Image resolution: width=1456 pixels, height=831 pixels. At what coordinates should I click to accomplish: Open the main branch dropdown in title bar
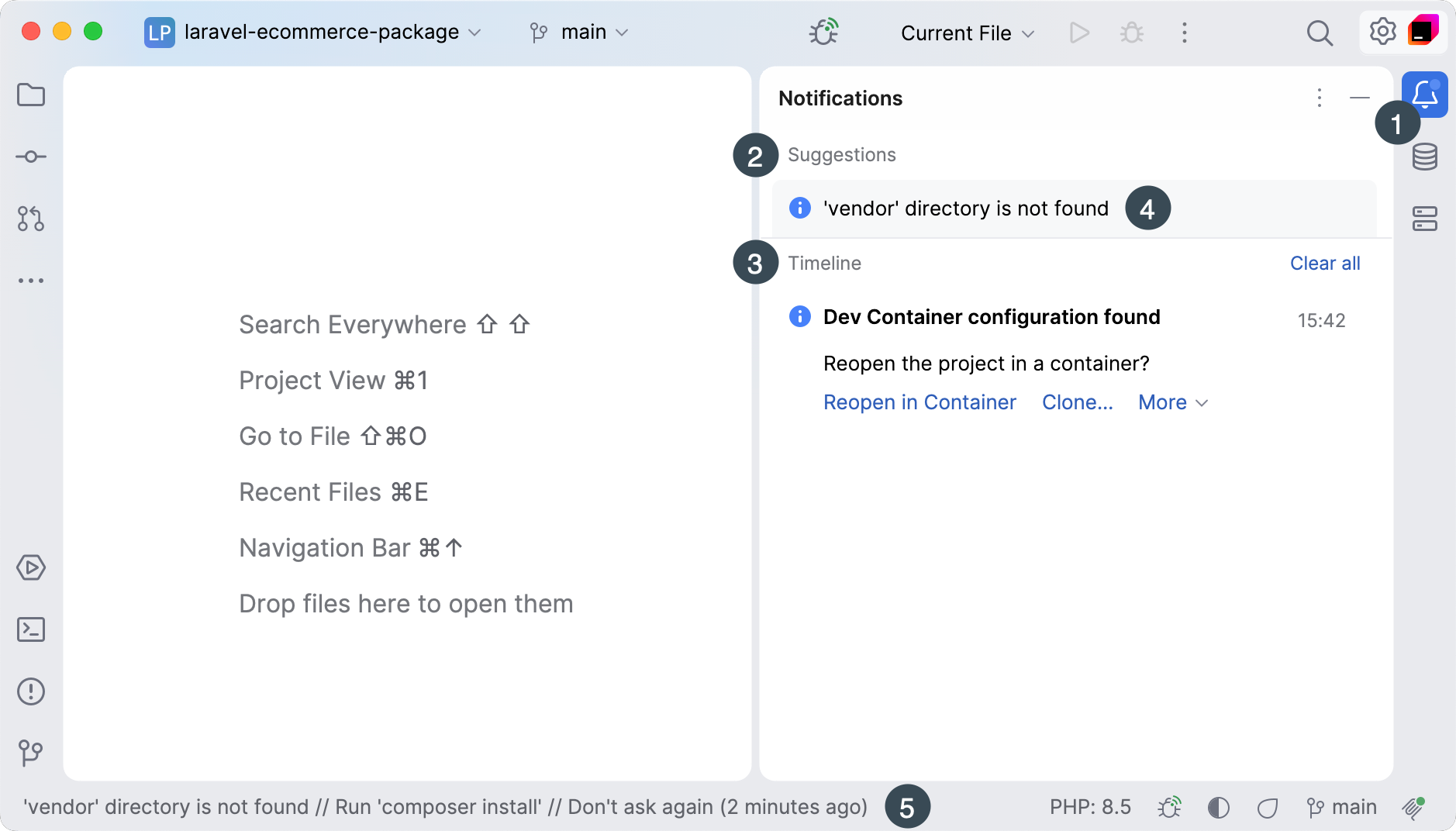(x=579, y=33)
